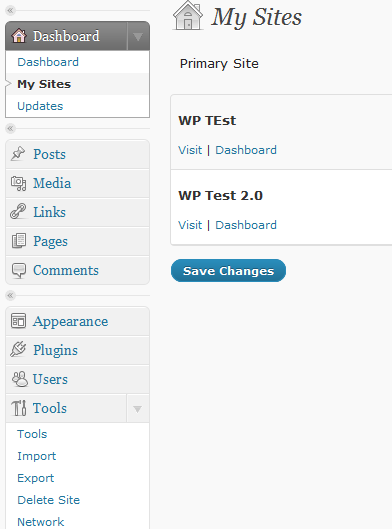Click the Tools wrench icon
This screenshot has width=392, height=529.
click(x=19, y=408)
